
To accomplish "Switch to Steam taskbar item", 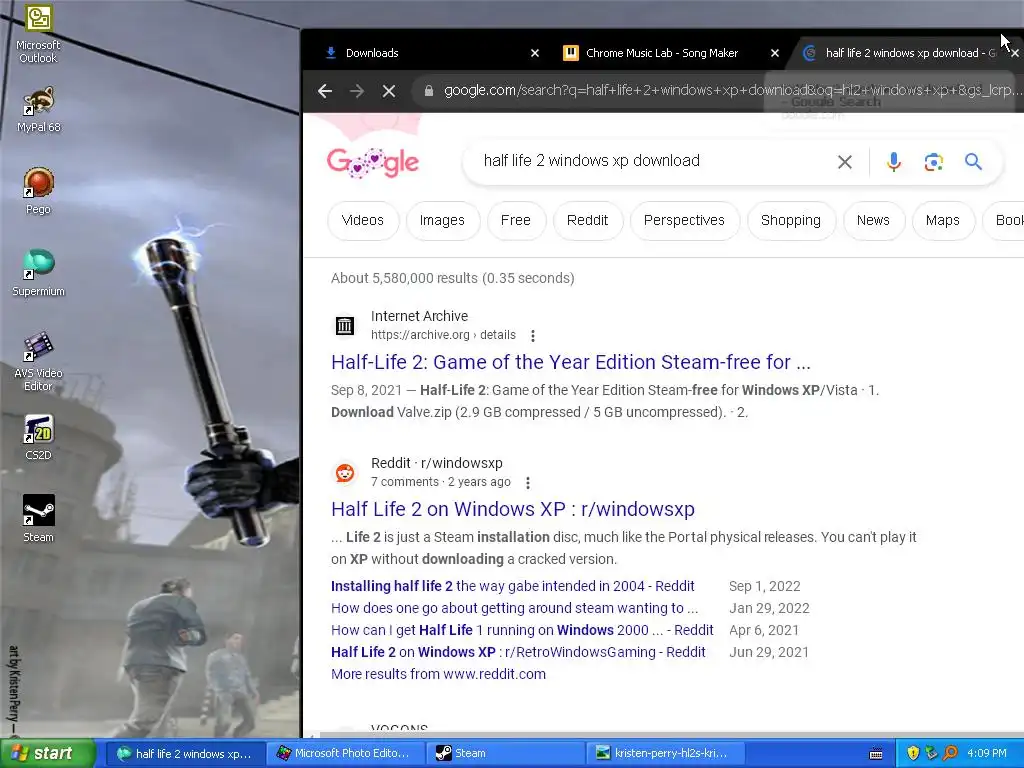I will (504, 754).
